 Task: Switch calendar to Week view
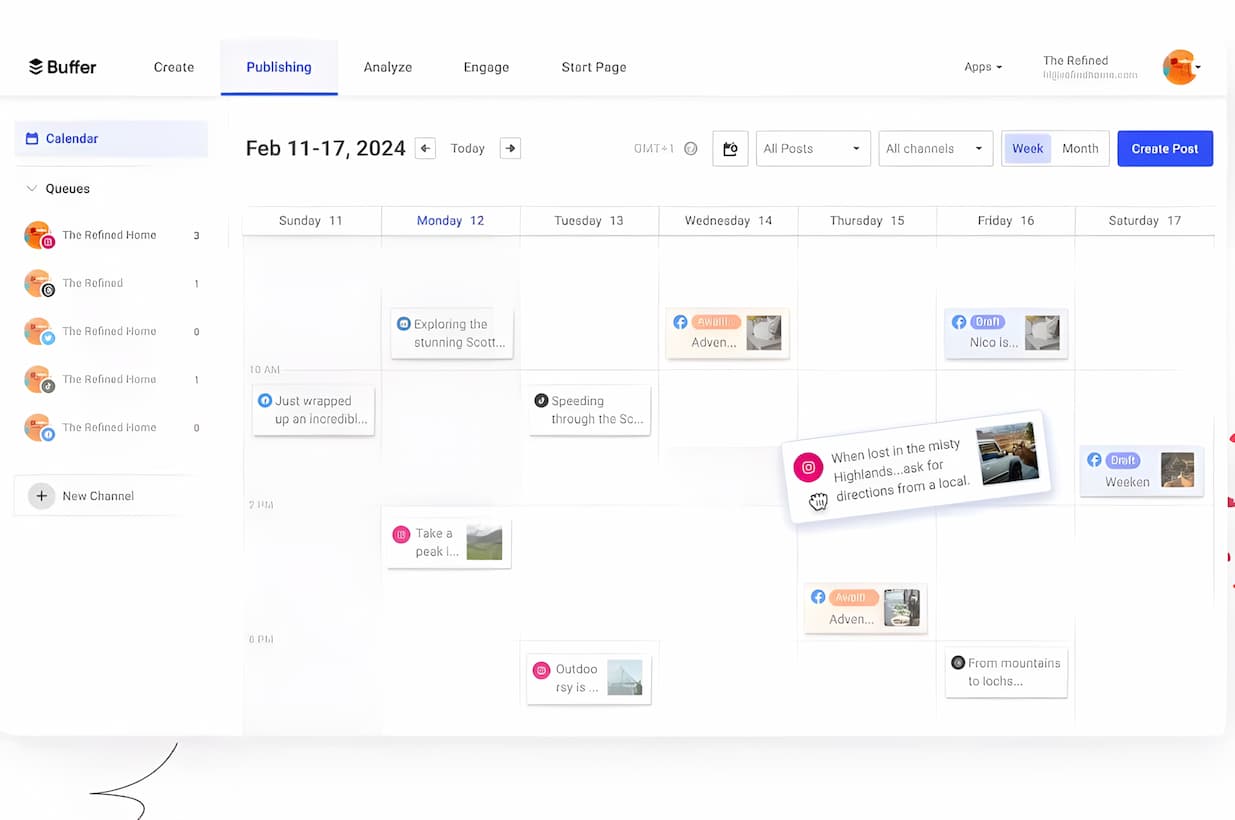(1027, 149)
